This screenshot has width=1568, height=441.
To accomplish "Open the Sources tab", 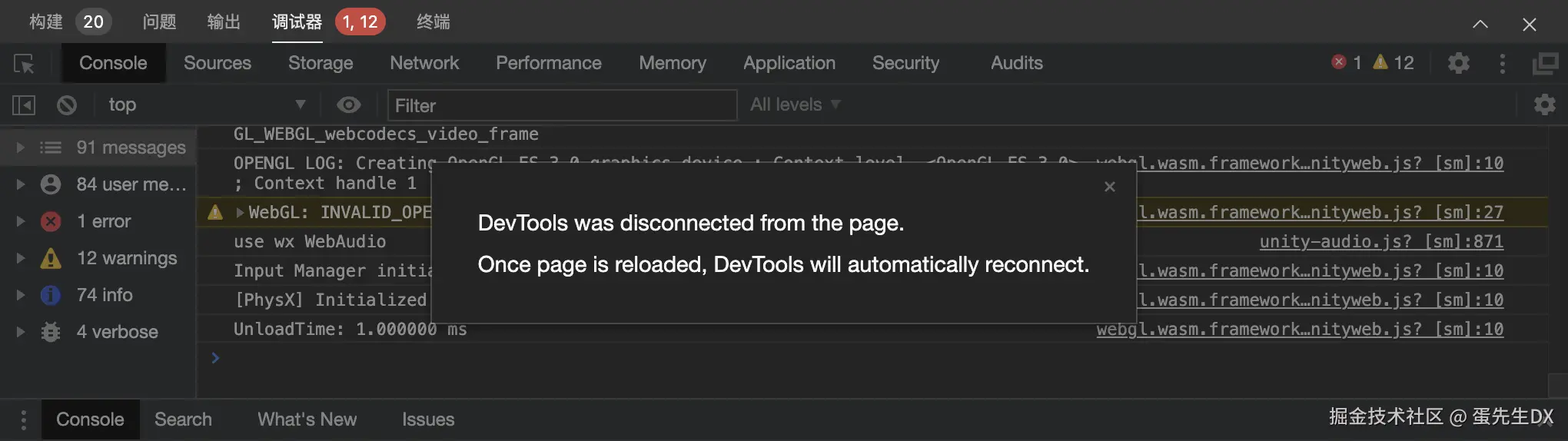I will [217, 63].
